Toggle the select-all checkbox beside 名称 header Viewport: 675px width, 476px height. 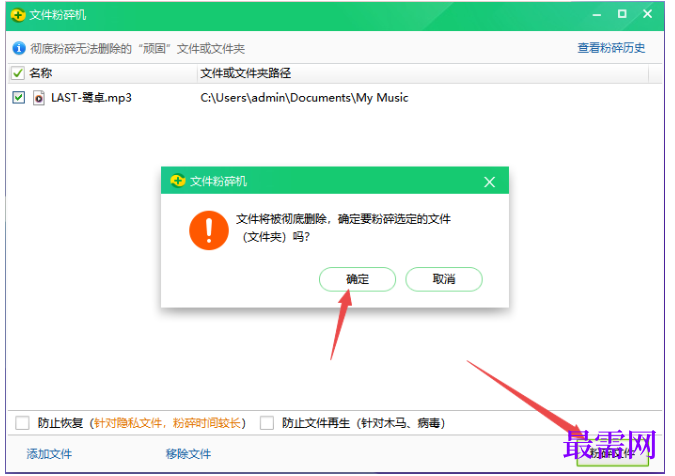point(18,73)
